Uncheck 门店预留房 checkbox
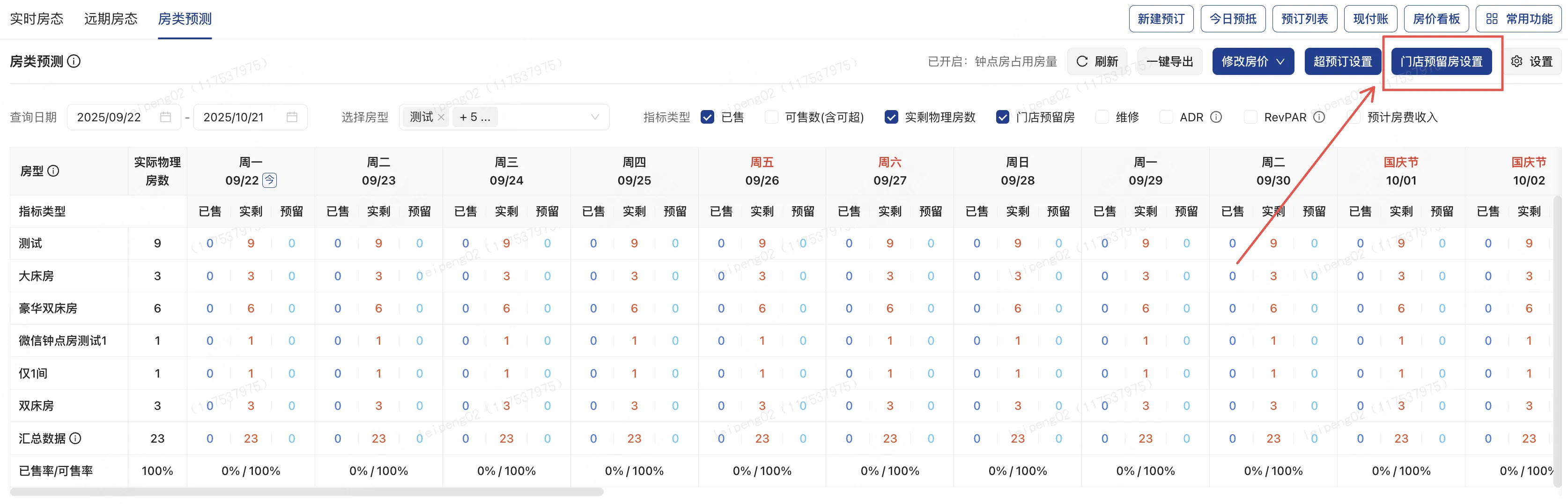1568x504 pixels. 1003,117
